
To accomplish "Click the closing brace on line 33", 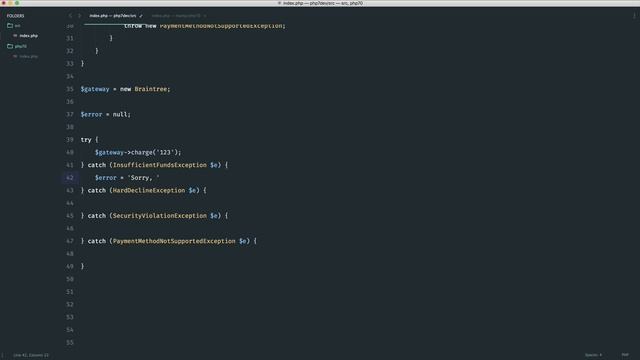I will (x=82, y=64).
